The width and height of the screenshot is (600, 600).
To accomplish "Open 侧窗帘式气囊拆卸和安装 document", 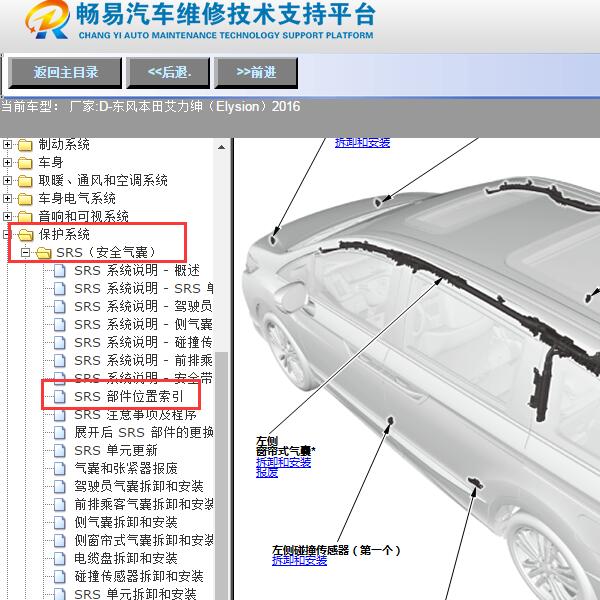I will coord(143,540).
